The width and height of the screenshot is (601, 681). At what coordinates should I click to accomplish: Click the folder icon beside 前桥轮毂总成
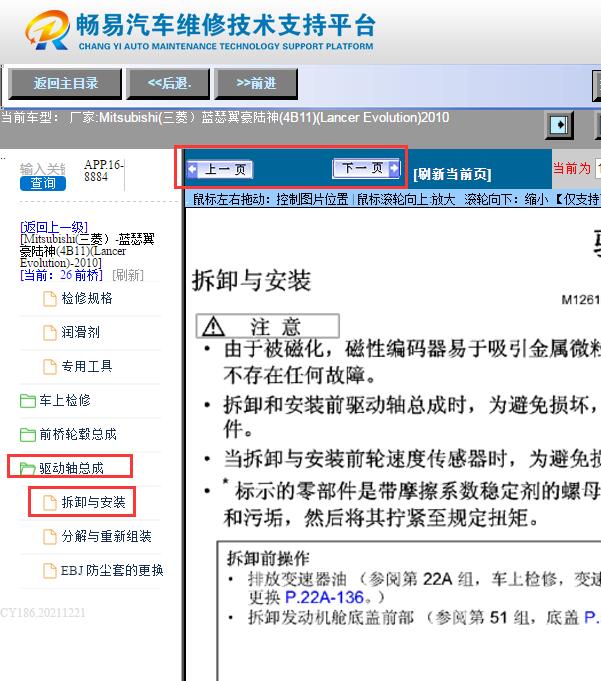(28, 434)
